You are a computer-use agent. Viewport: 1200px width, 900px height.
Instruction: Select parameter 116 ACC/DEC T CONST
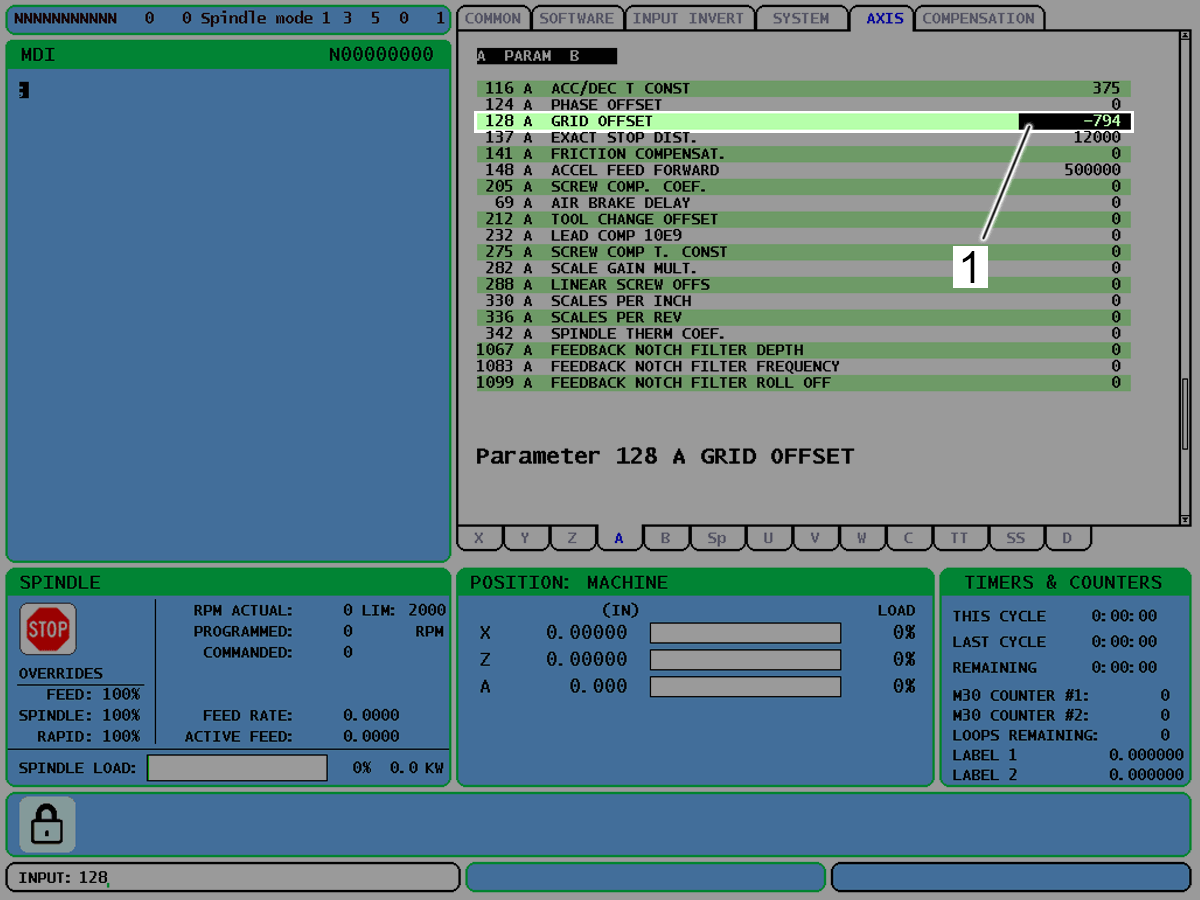point(803,88)
